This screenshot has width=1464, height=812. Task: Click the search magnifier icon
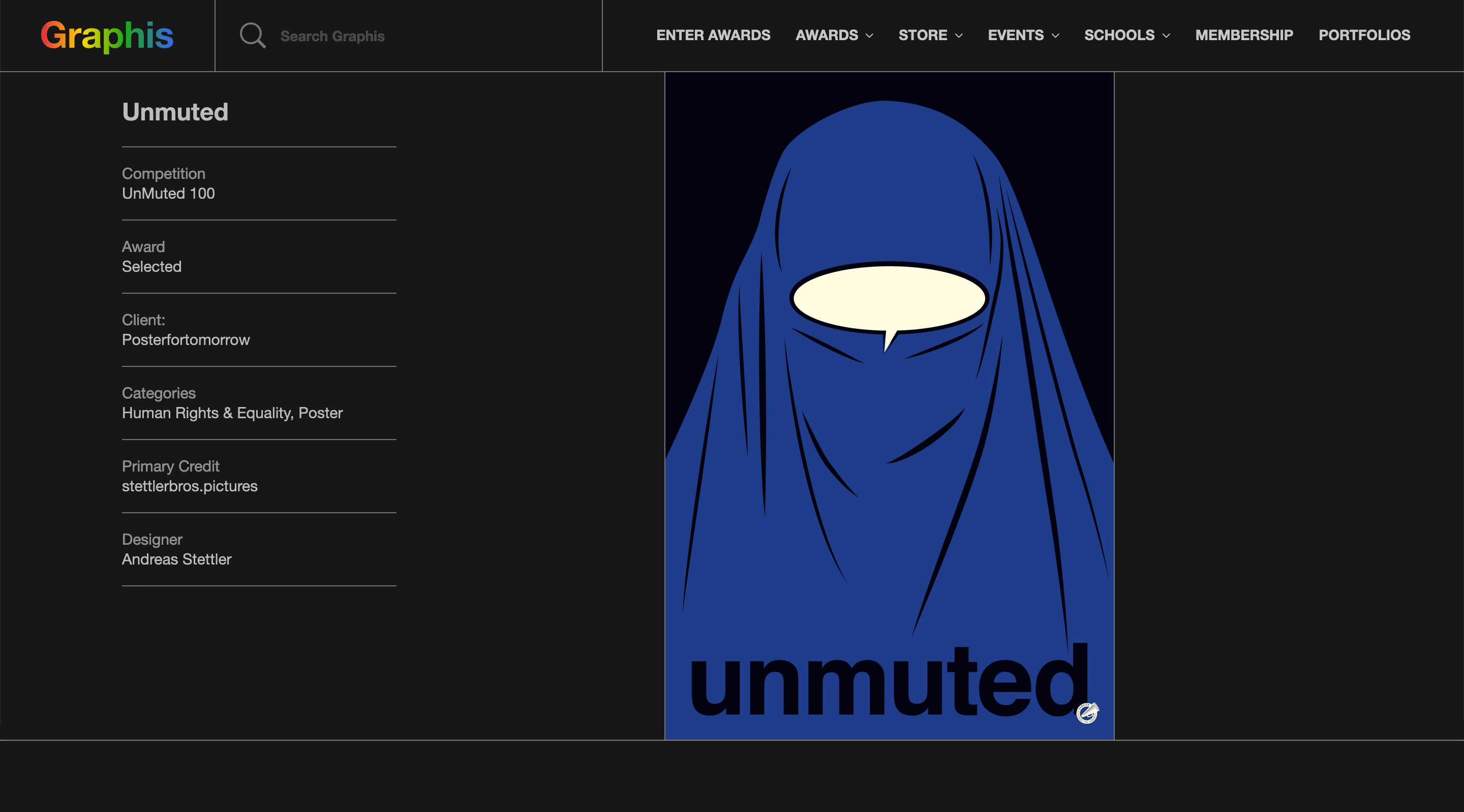(252, 35)
